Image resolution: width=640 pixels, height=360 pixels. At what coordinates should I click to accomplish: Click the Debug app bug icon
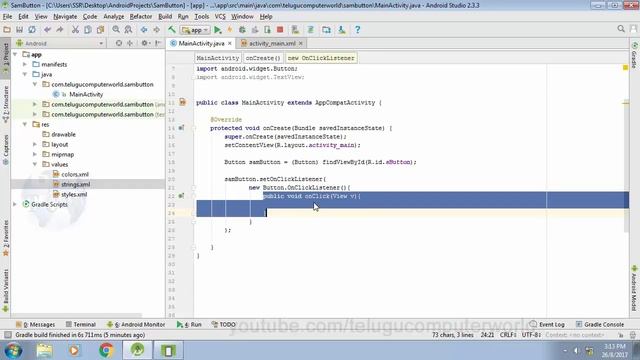pyautogui.click(x=242, y=29)
